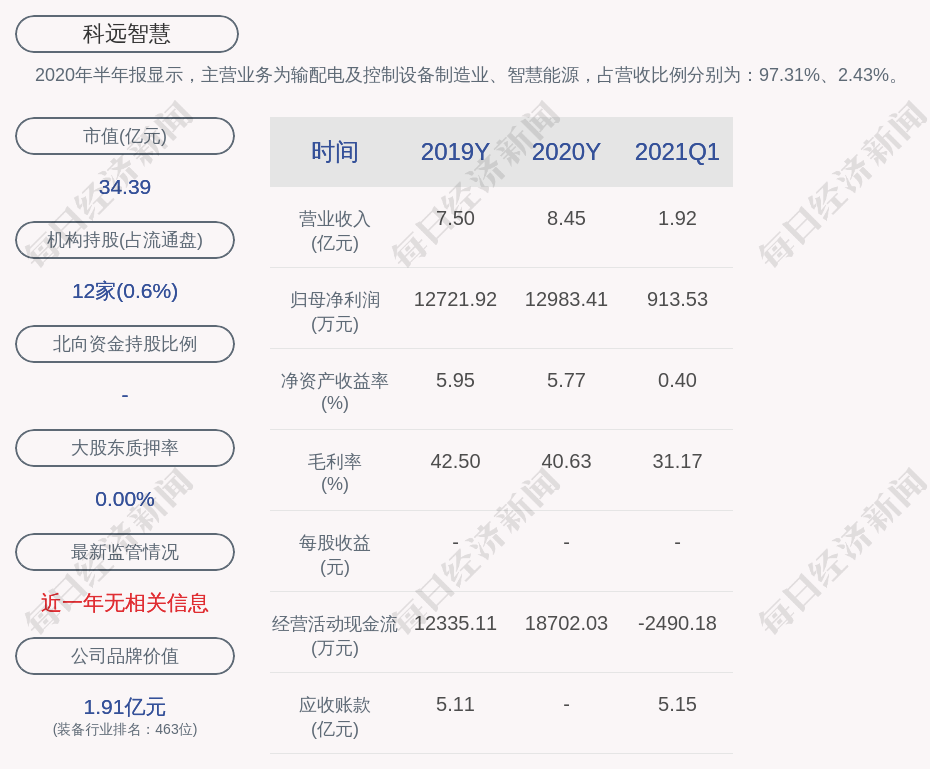Select the 2020Y column header

point(566,152)
